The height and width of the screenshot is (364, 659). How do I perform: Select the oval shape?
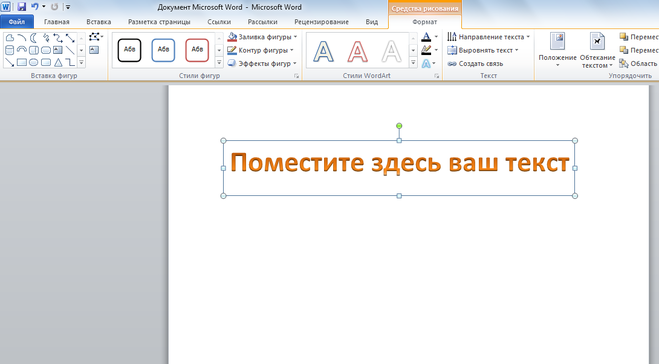(34, 63)
